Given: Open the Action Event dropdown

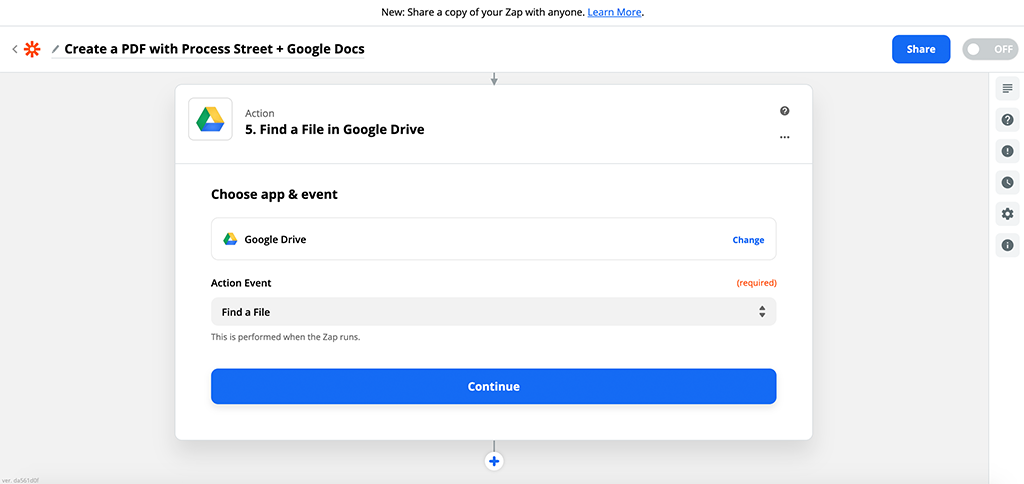Looking at the screenshot, I should (493, 312).
